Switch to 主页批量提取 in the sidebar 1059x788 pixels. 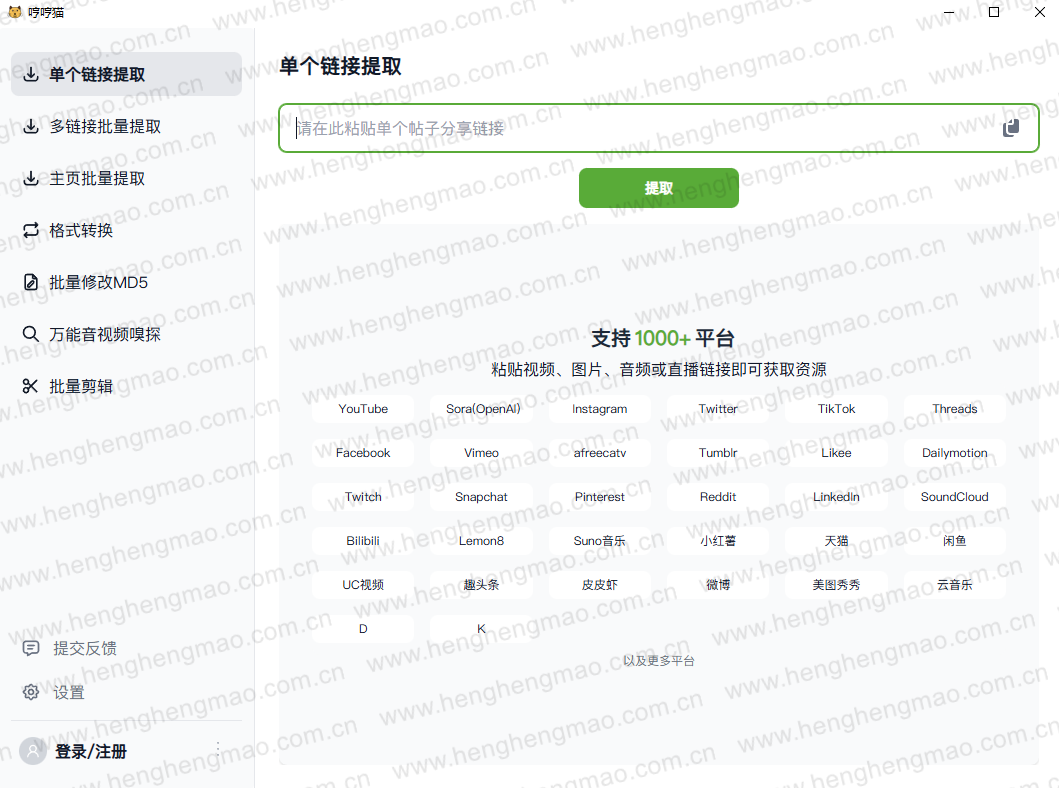click(x=97, y=178)
